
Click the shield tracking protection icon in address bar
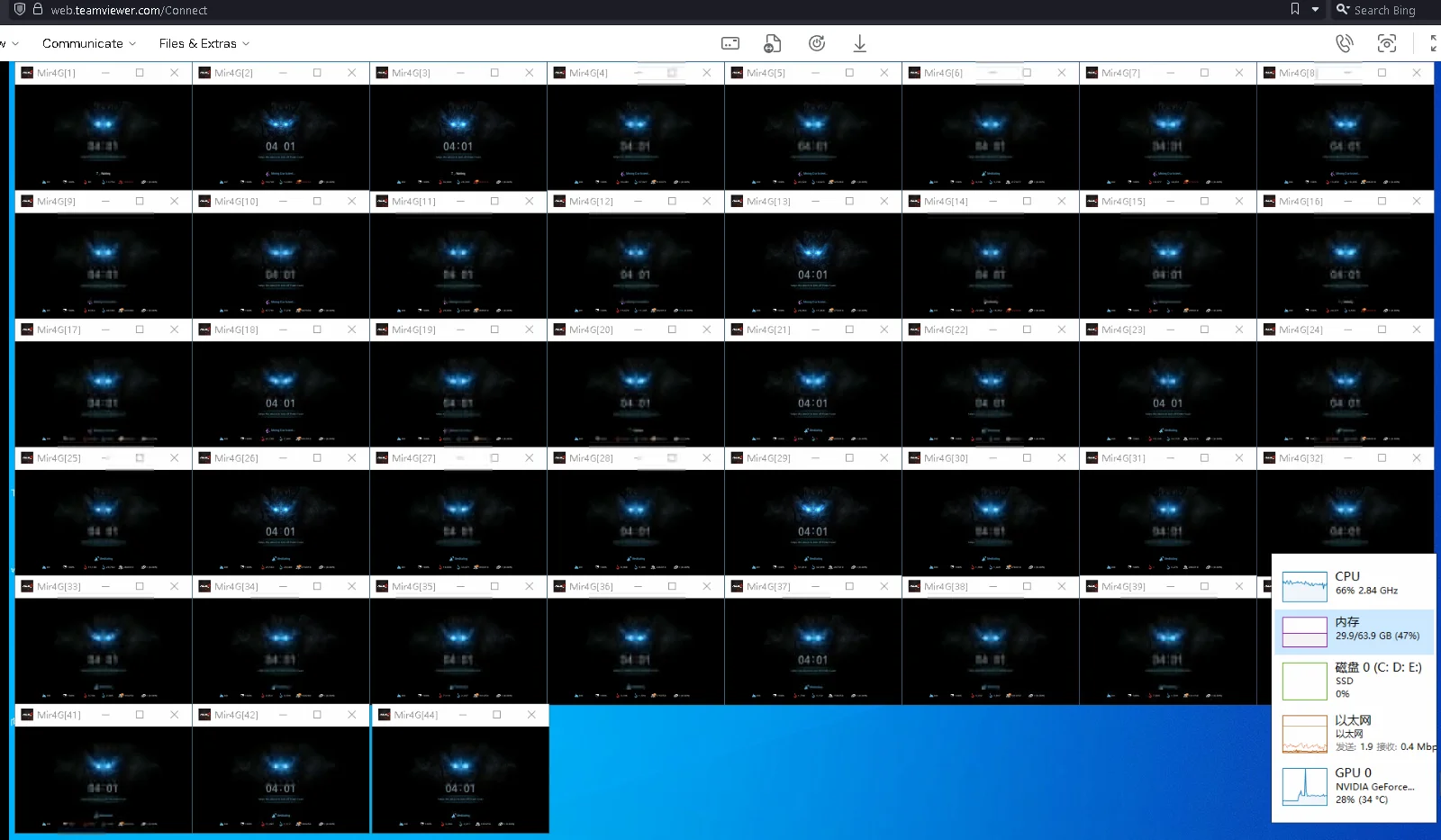click(19, 9)
